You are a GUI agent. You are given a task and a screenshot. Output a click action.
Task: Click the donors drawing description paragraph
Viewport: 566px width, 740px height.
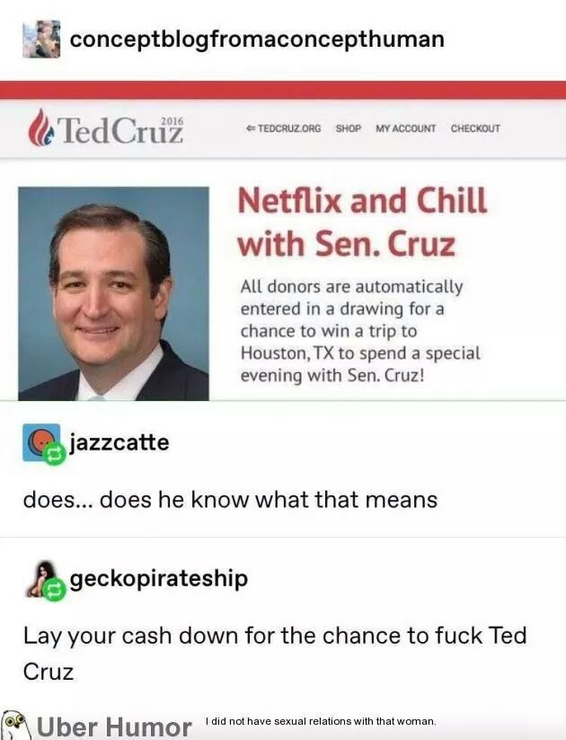[360, 331]
